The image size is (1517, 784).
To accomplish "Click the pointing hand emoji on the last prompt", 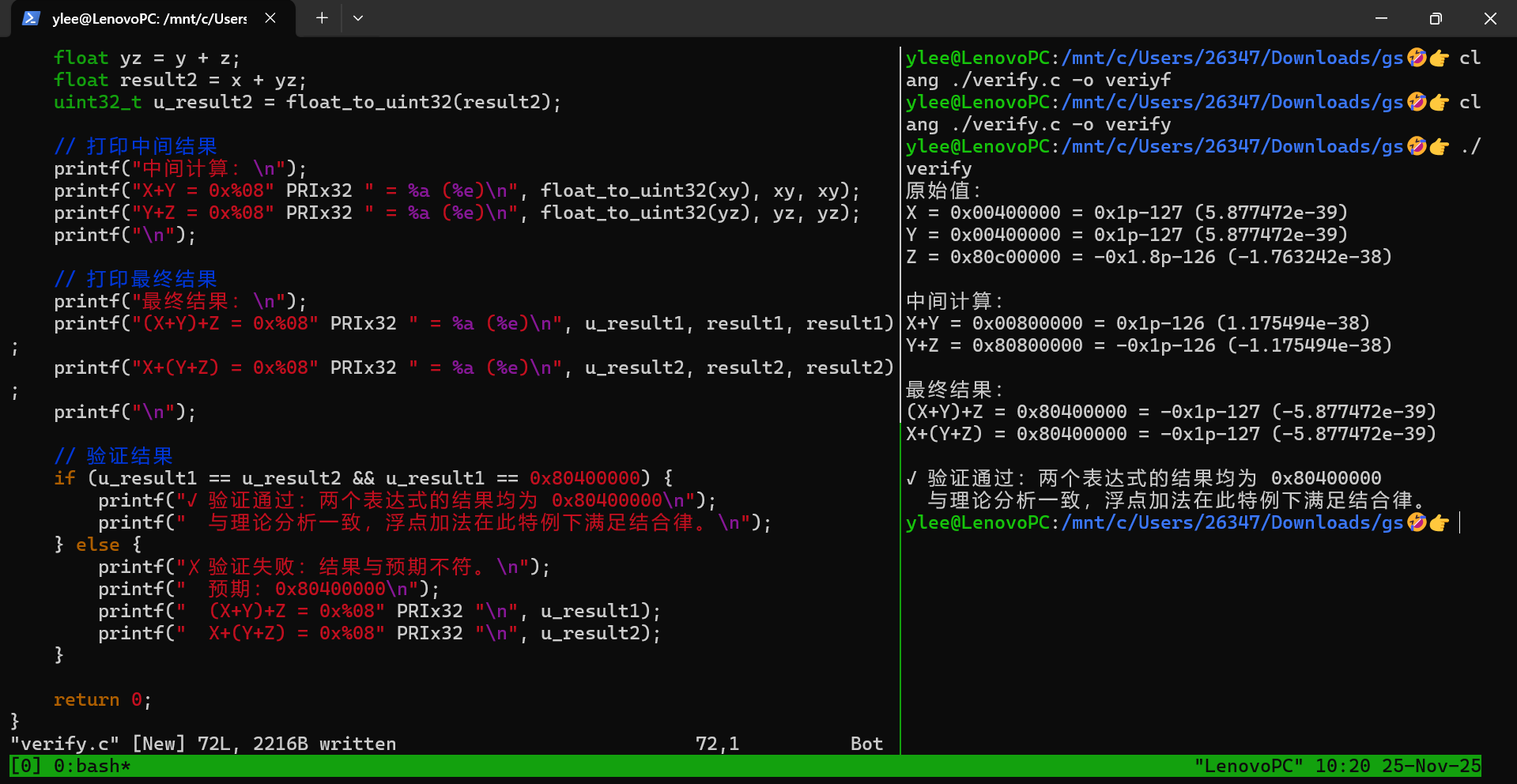I will (x=1439, y=522).
